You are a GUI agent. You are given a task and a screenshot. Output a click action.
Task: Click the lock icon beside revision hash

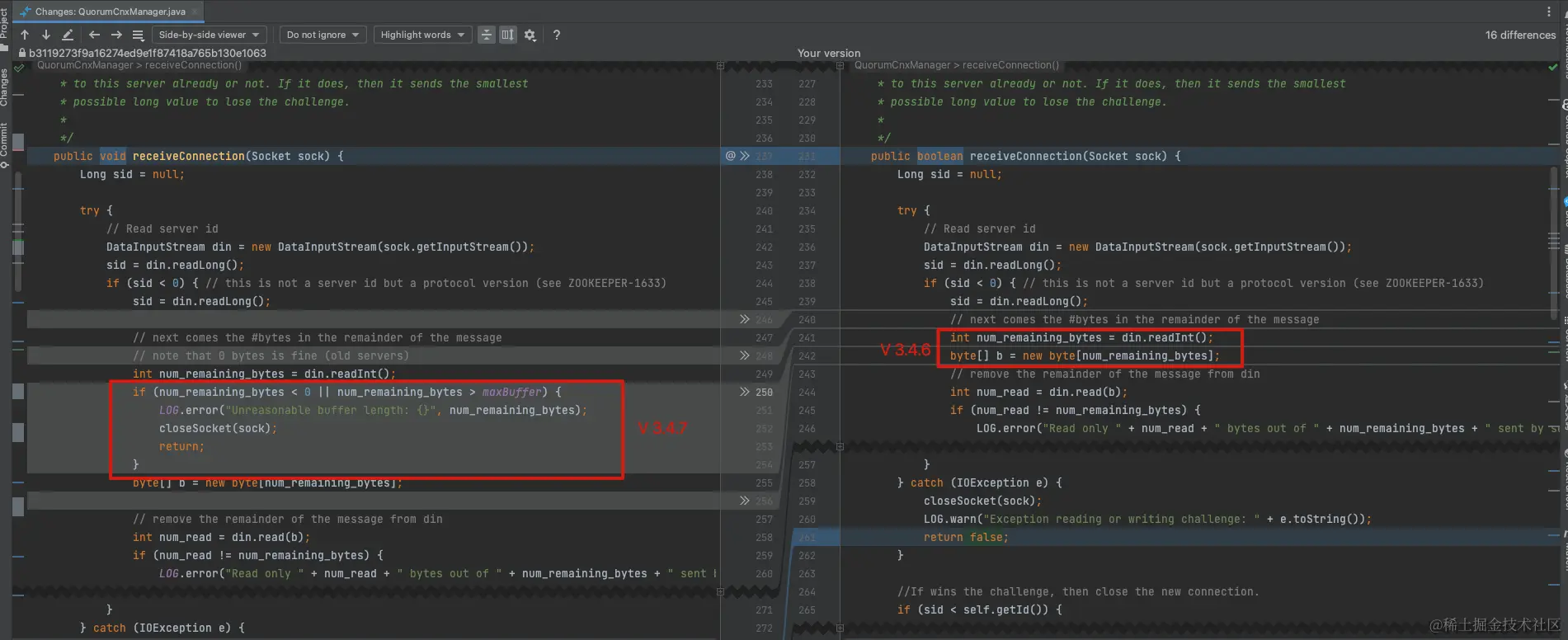click(x=22, y=53)
